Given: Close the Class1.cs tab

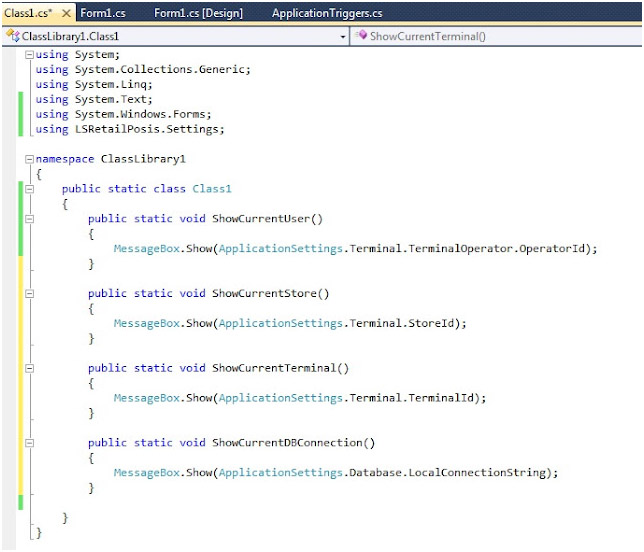Looking at the screenshot, I should (66, 13).
